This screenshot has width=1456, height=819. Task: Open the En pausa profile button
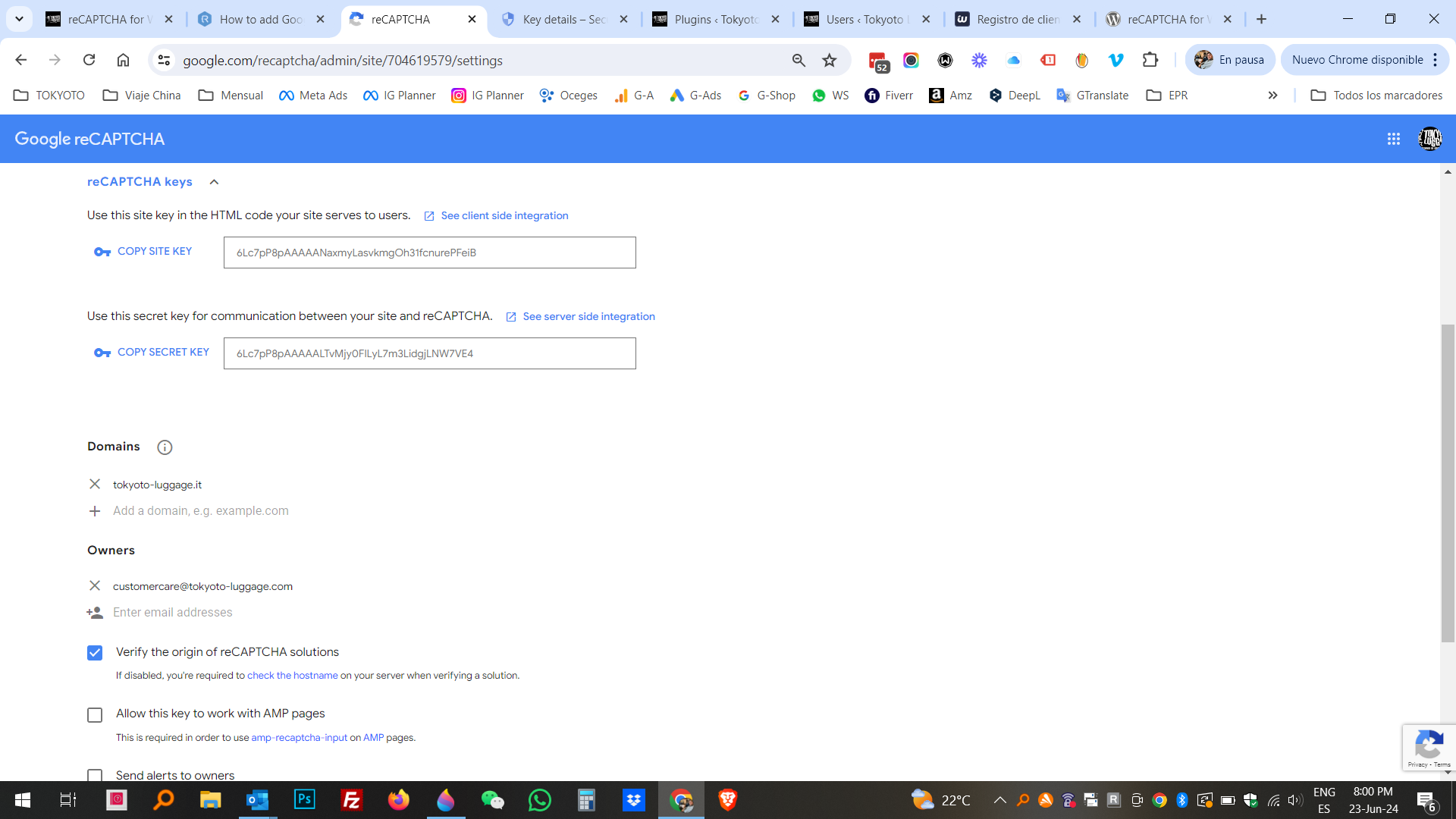pos(1229,60)
